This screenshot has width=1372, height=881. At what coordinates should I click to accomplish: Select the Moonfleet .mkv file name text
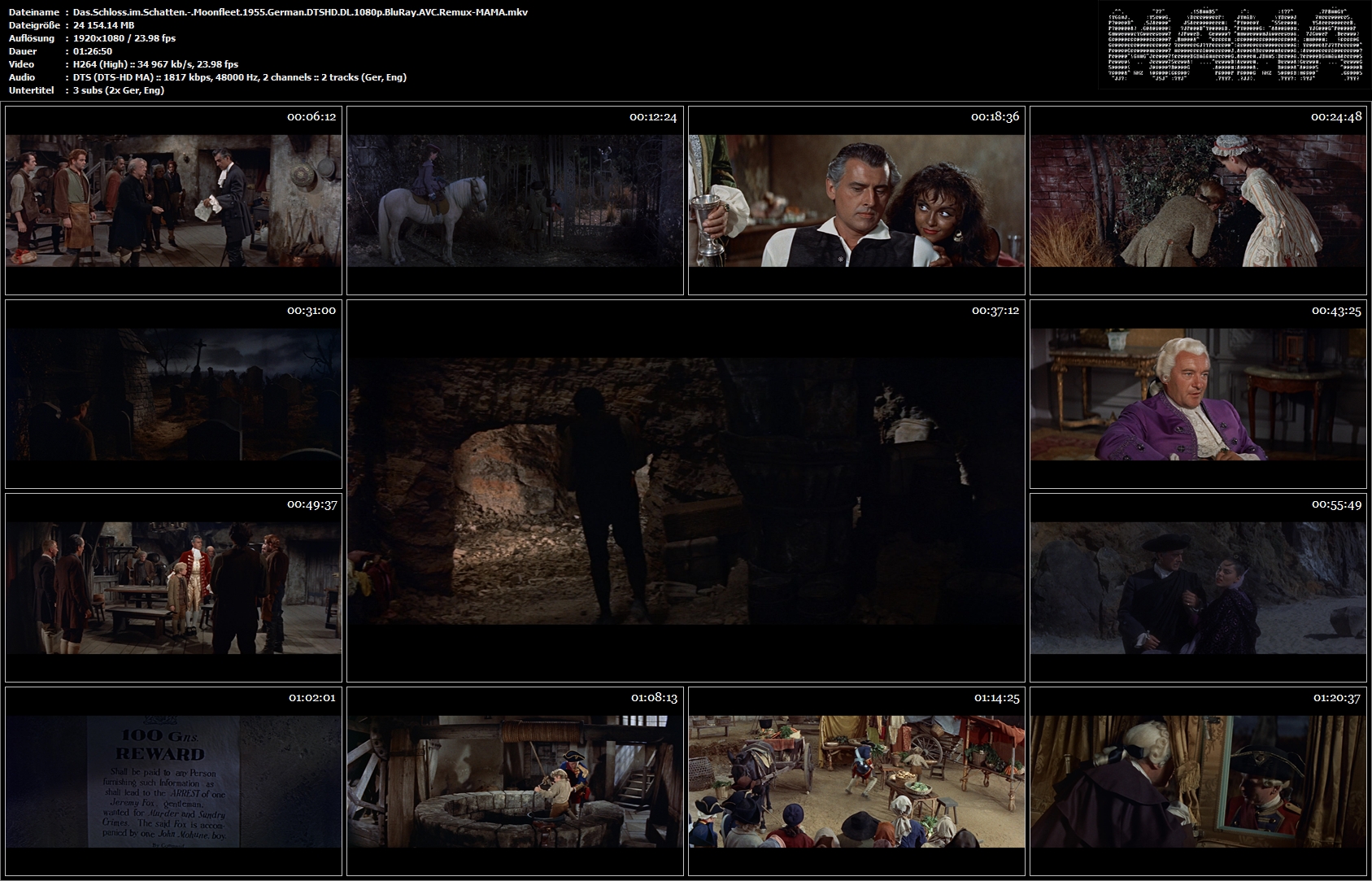(300, 12)
